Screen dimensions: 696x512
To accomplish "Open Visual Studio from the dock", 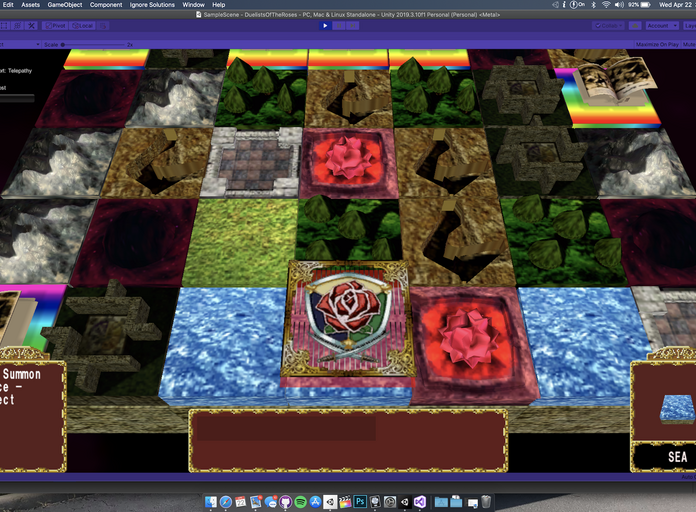I will point(420,502).
